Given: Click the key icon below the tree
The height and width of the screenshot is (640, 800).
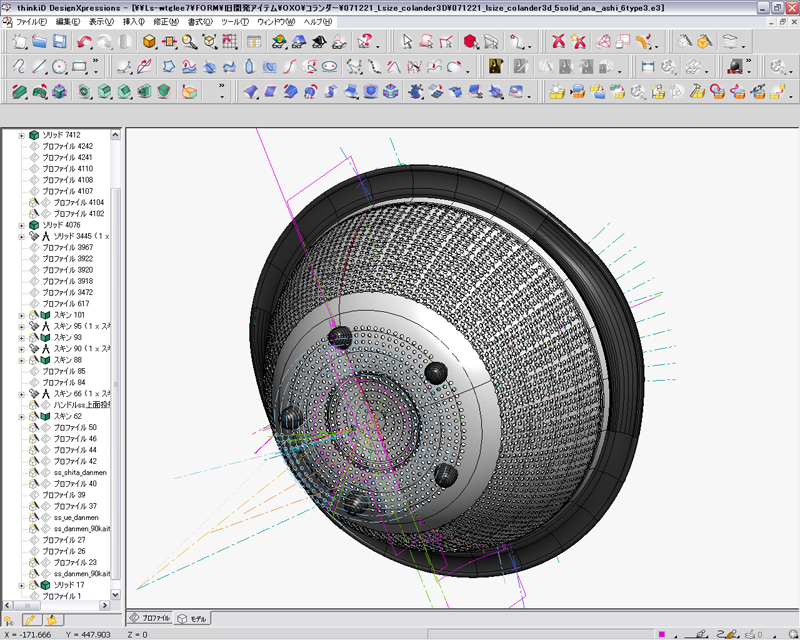Looking at the screenshot, I should pos(9,620).
